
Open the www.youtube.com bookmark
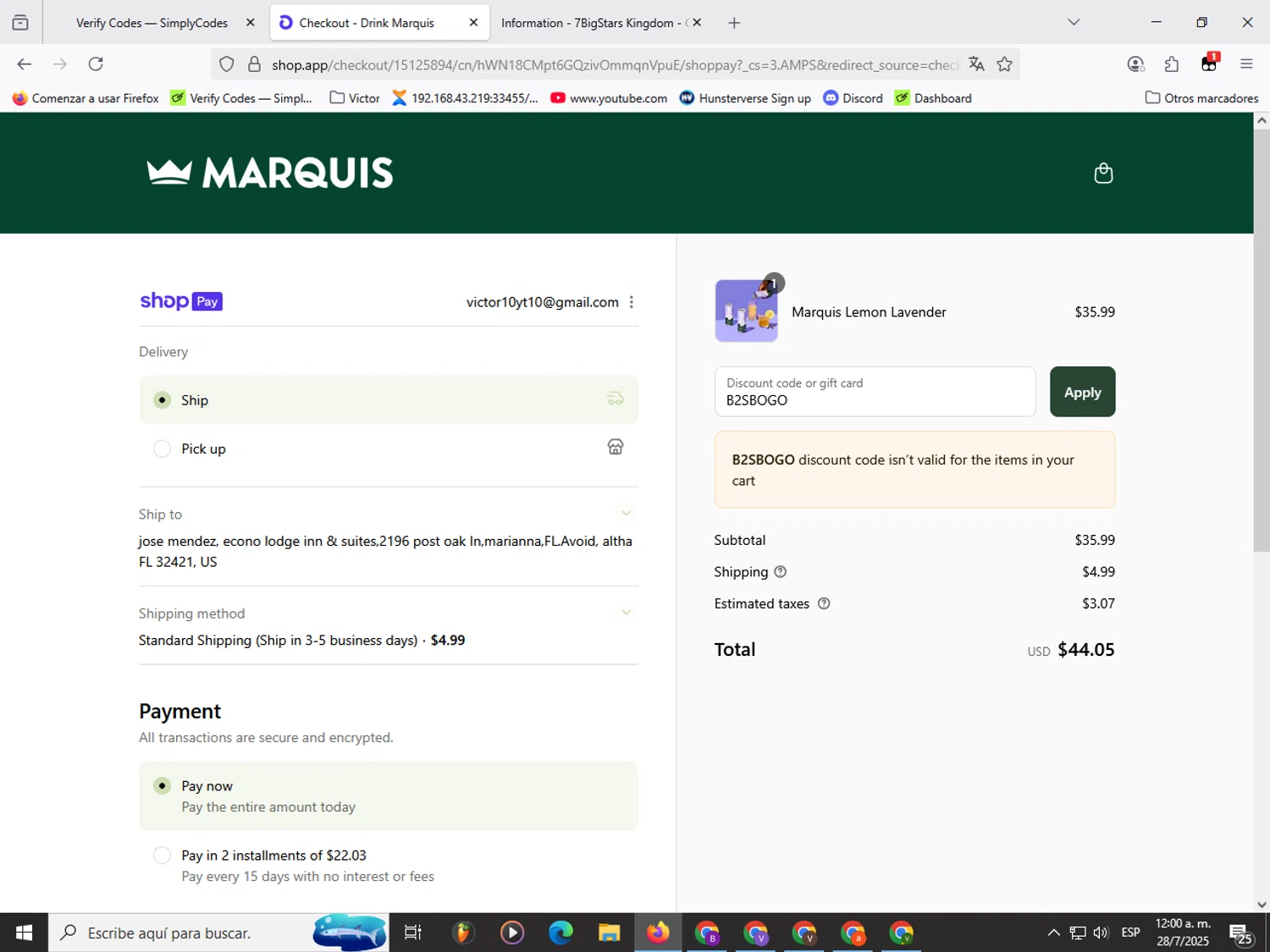click(609, 98)
